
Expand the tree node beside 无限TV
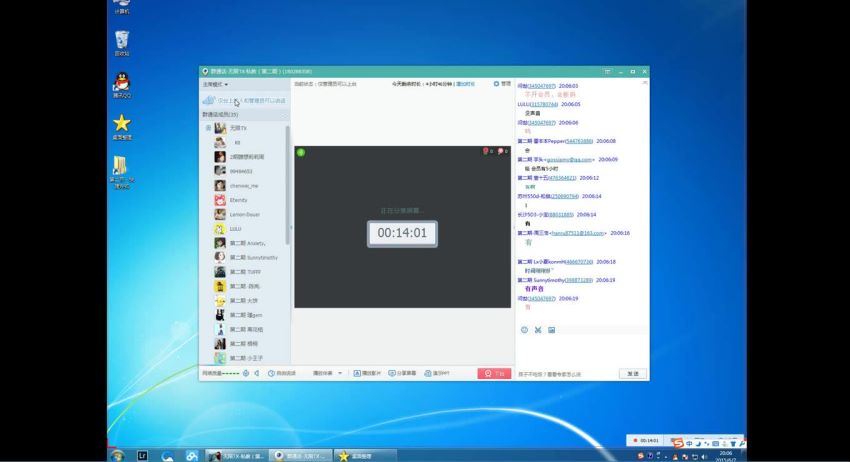coord(208,128)
